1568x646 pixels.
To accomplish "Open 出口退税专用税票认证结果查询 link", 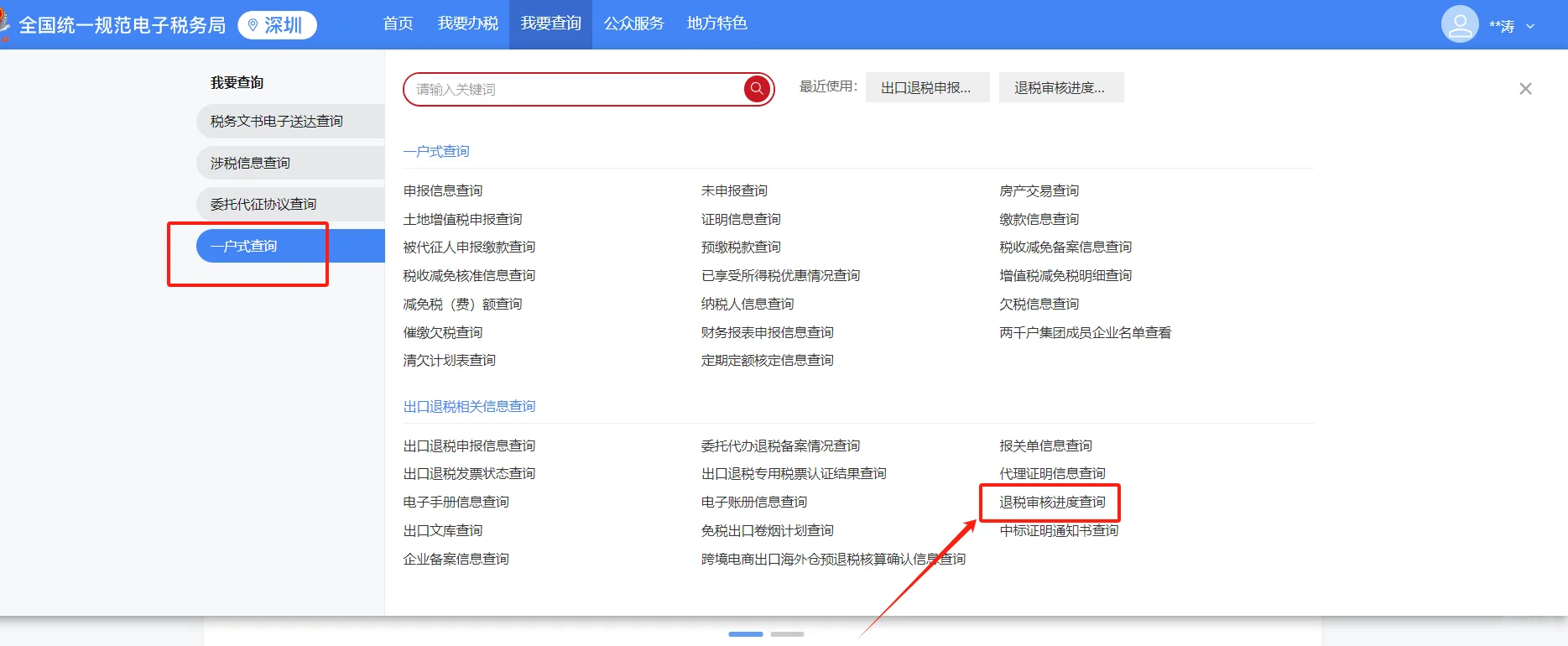I will click(794, 473).
